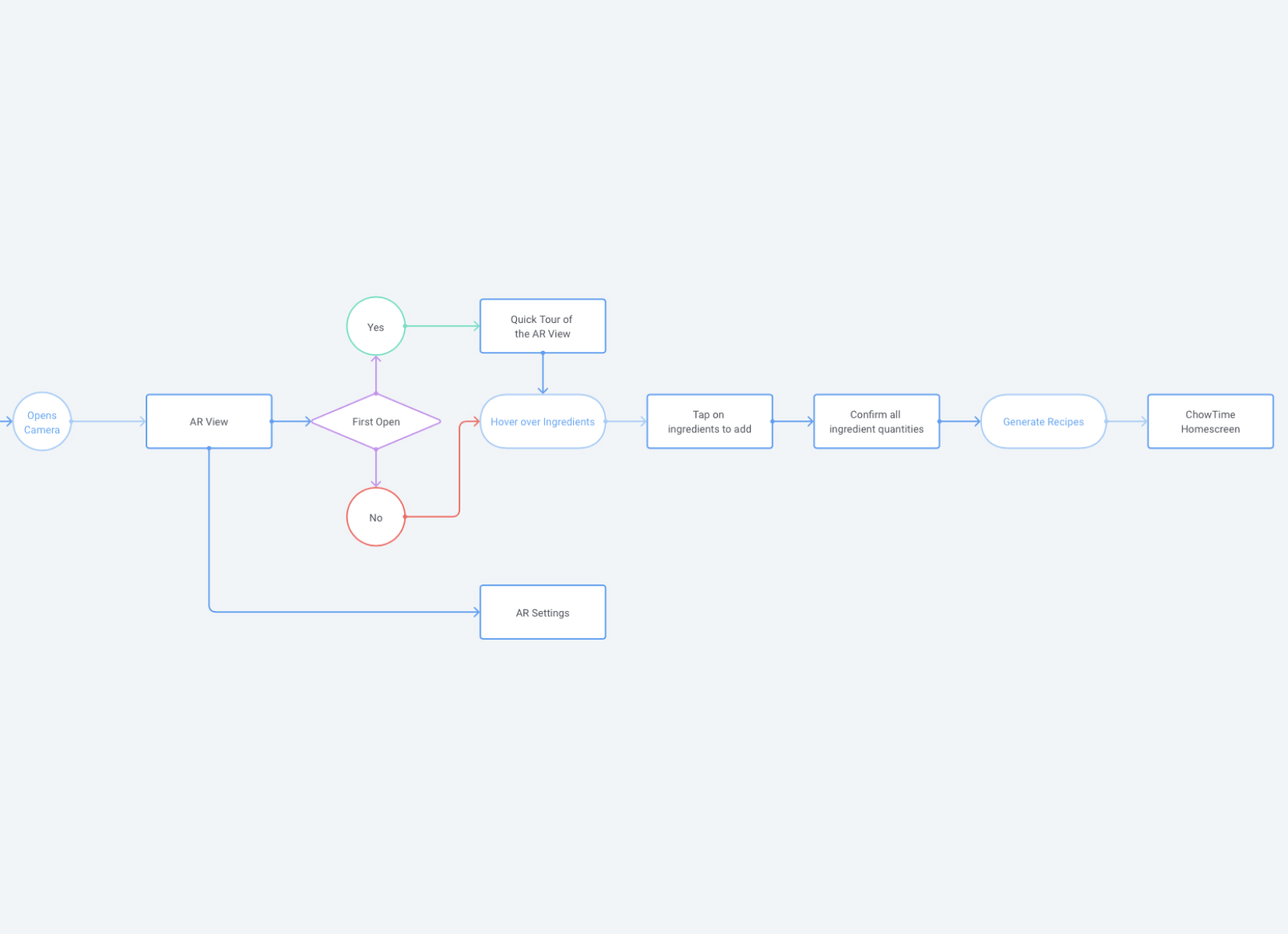This screenshot has width=1288, height=934.
Task: Select the Opens Camera start node
Action: pyautogui.click(x=42, y=421)
